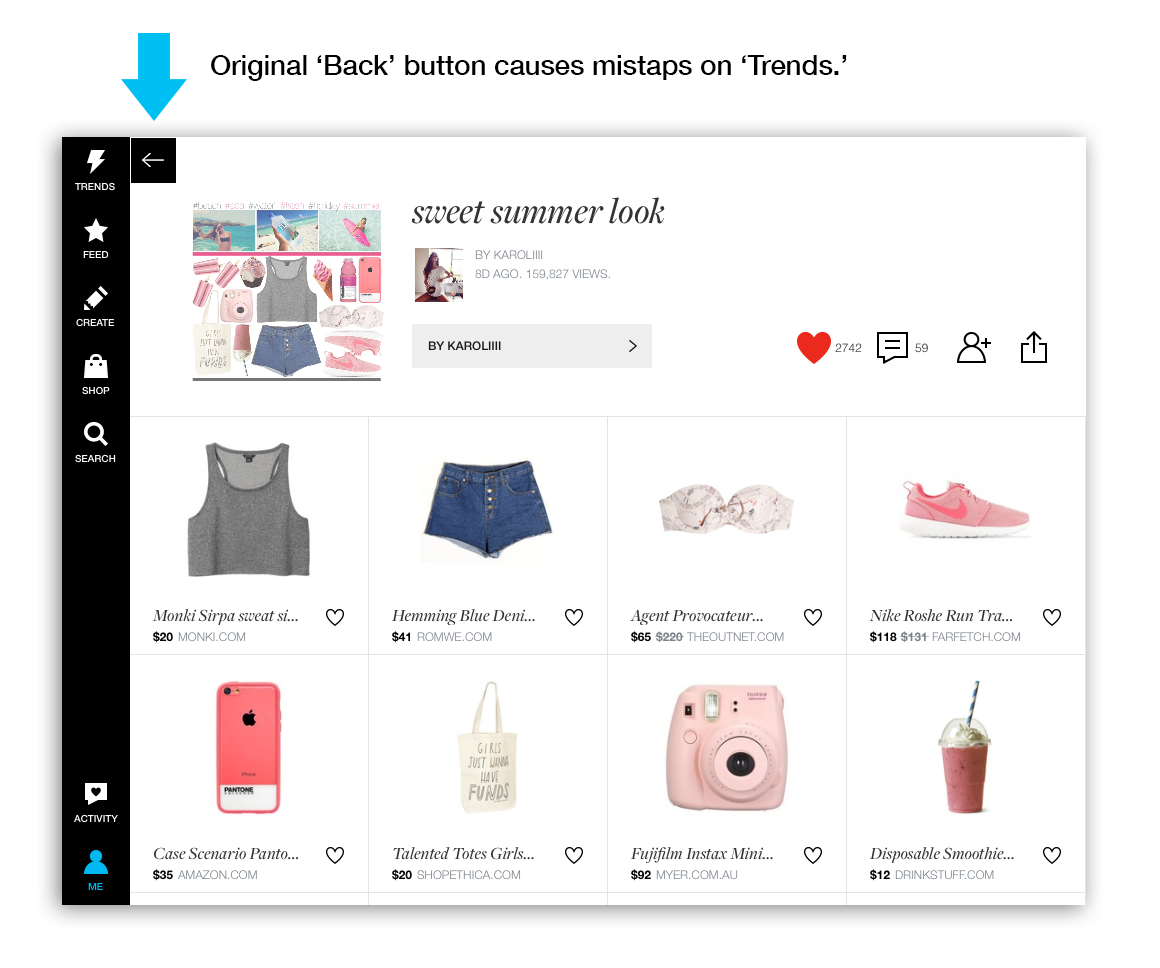This screenshot has height=968, width=1160.
Task: Click the AMAZON.COM store name
Action: pyautogui.click(x=218, y=875)
